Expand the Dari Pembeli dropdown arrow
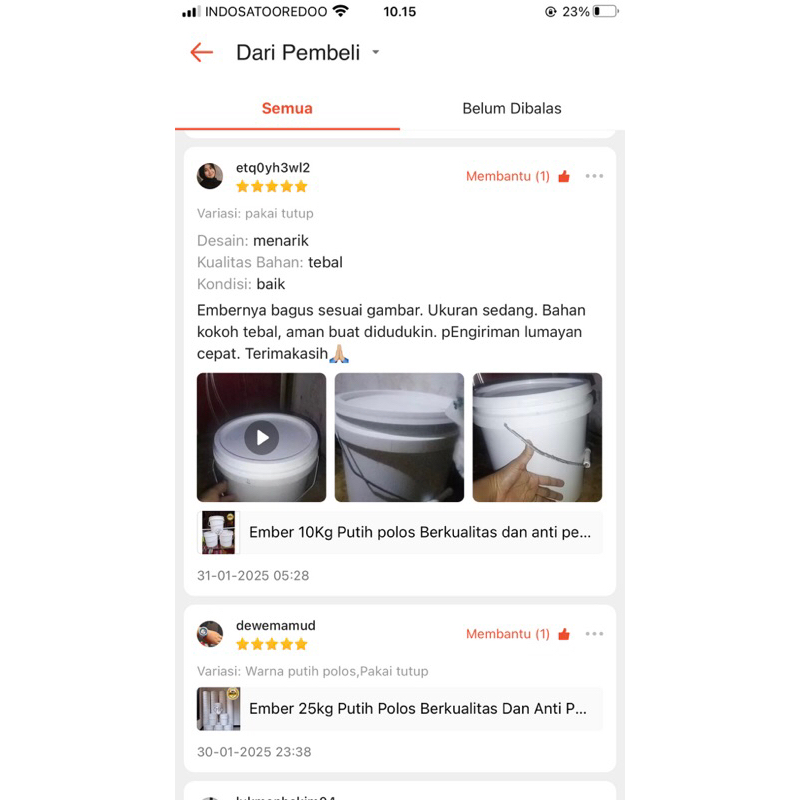This screenshot has height=800, width=800. 376,52
